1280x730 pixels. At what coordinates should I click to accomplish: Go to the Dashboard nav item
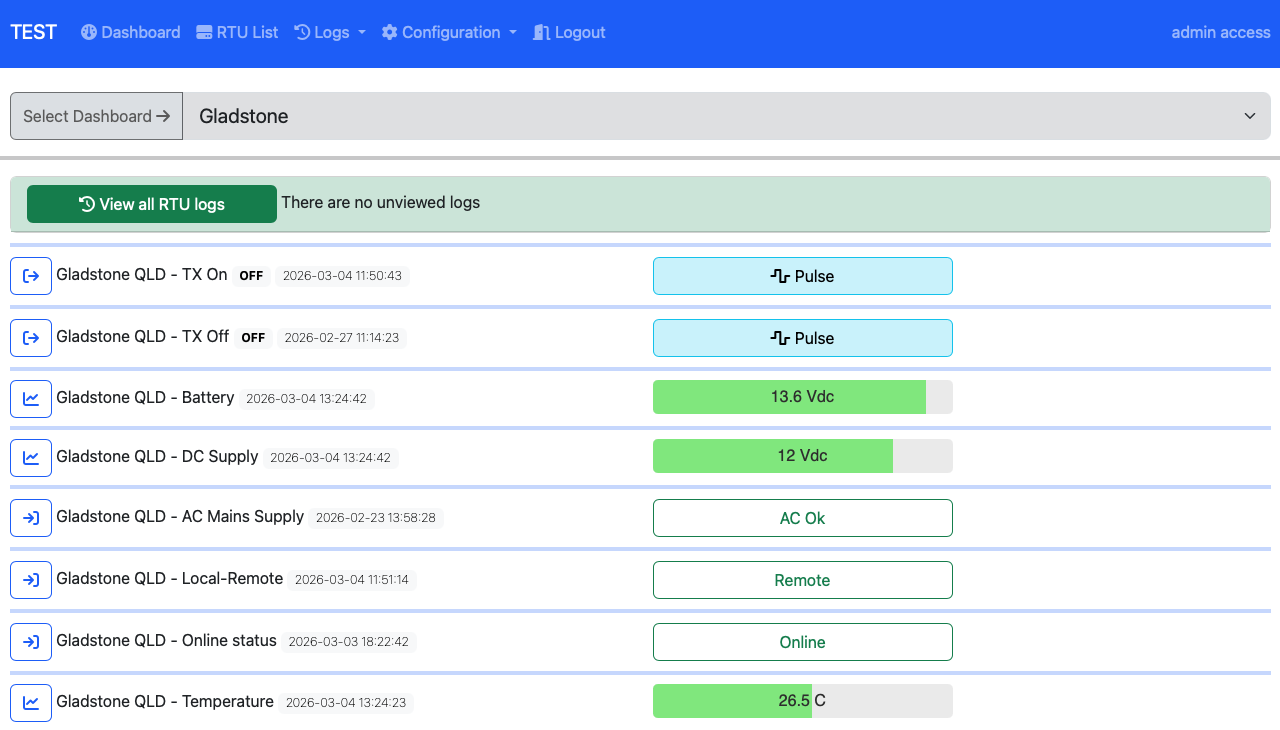[x=130, y=32]
